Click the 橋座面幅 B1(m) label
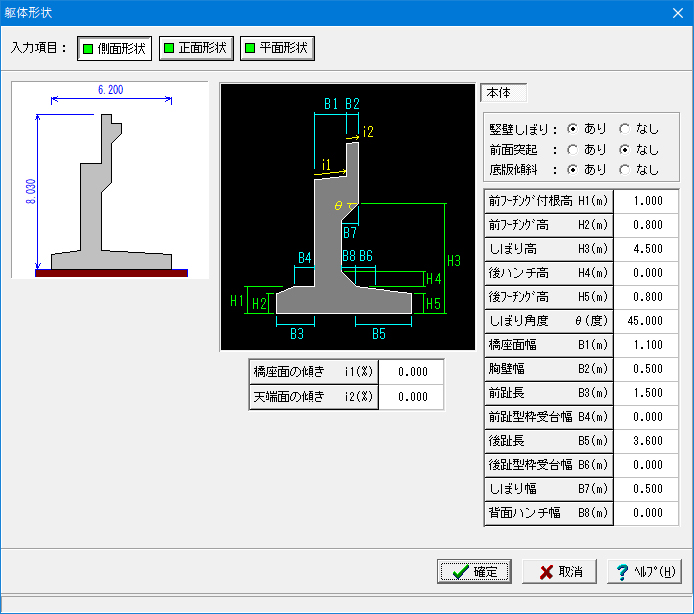Screen dimensions: 694x614 [x=549, y=345]
